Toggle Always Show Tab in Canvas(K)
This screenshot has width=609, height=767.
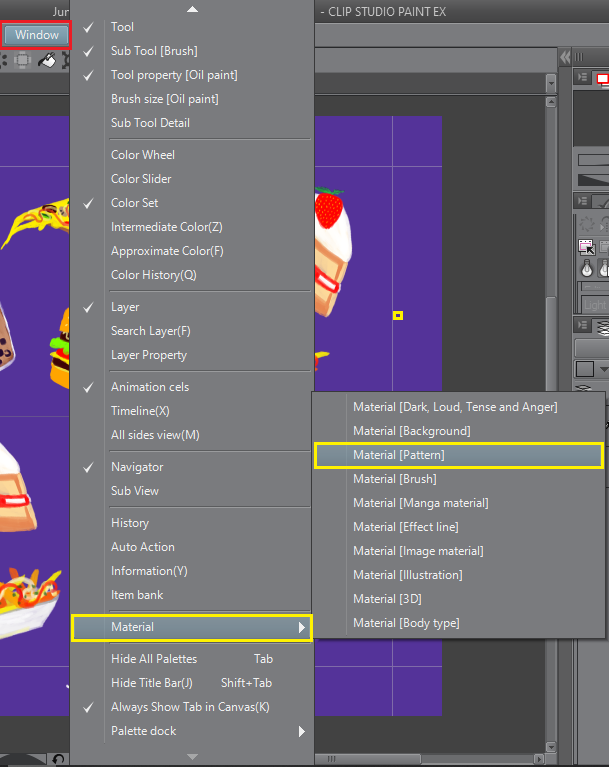click(191, 707)
